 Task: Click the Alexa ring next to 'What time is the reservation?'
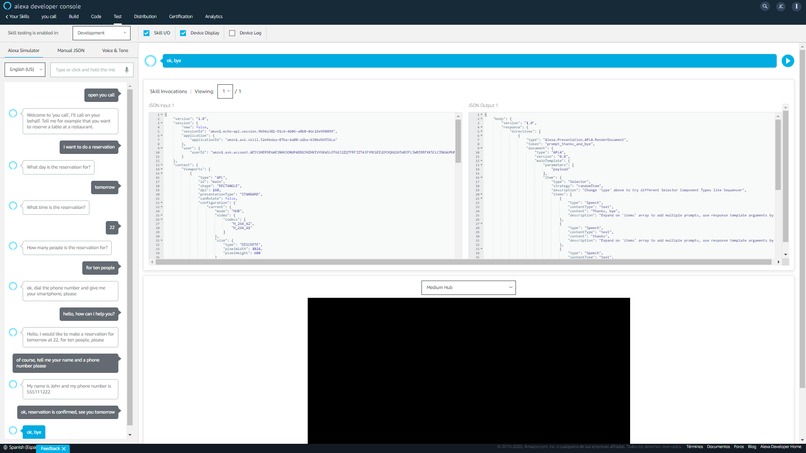(13, 205)
